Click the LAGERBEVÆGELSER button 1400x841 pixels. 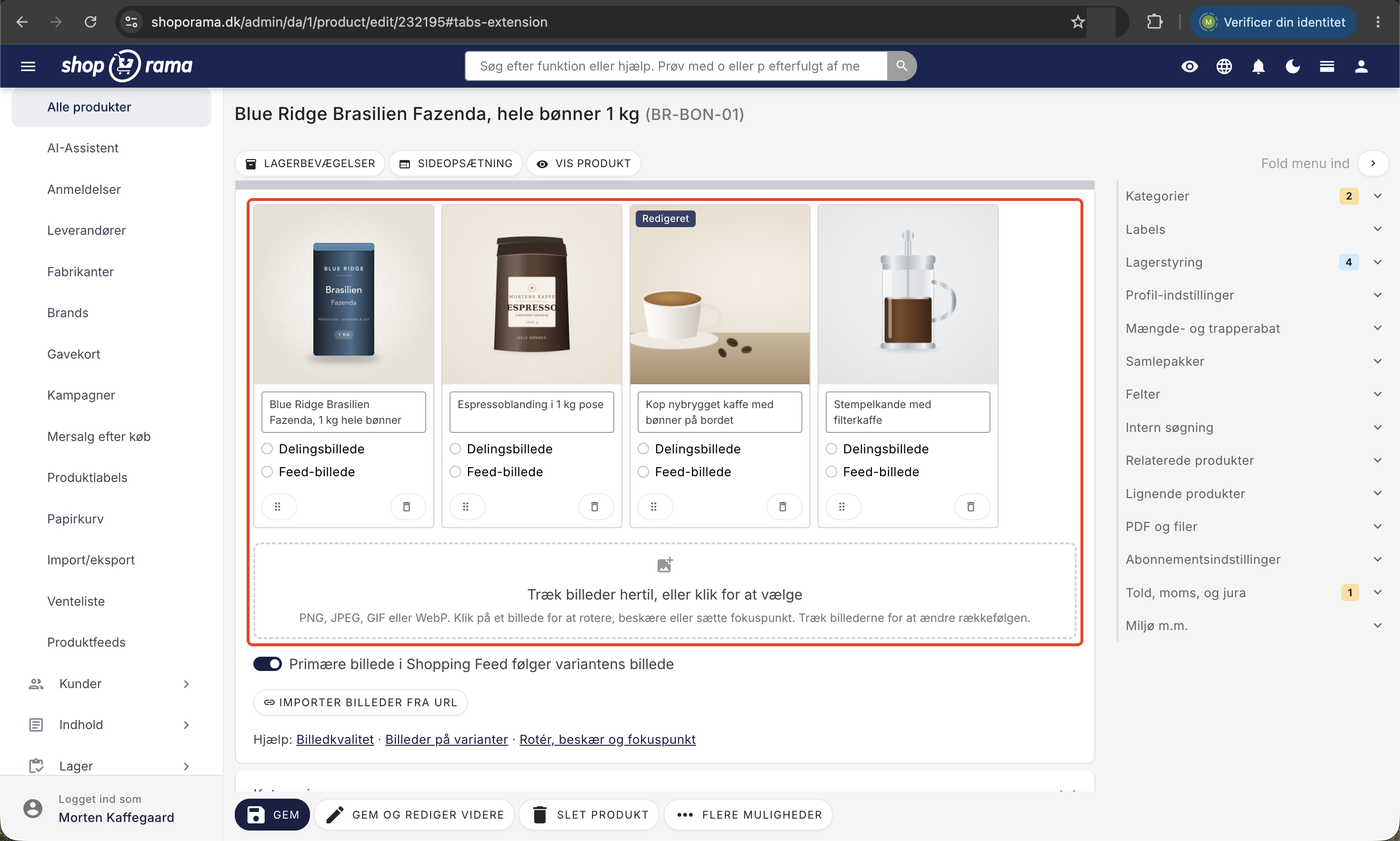(x=310, y=163)
